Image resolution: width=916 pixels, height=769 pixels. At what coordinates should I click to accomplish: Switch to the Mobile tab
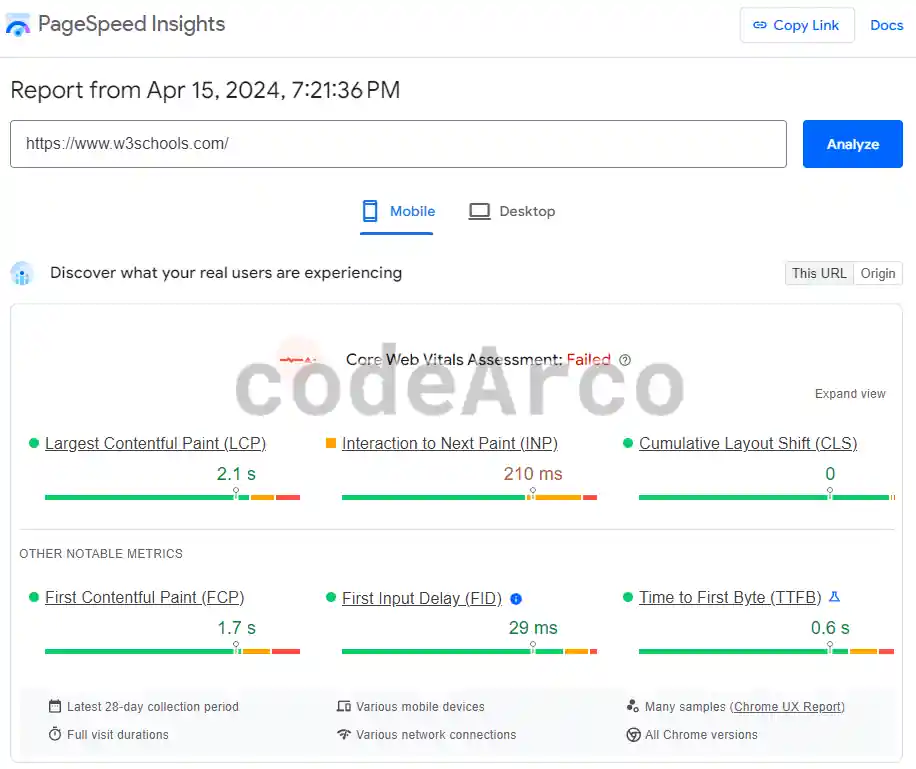coord(397,212)
